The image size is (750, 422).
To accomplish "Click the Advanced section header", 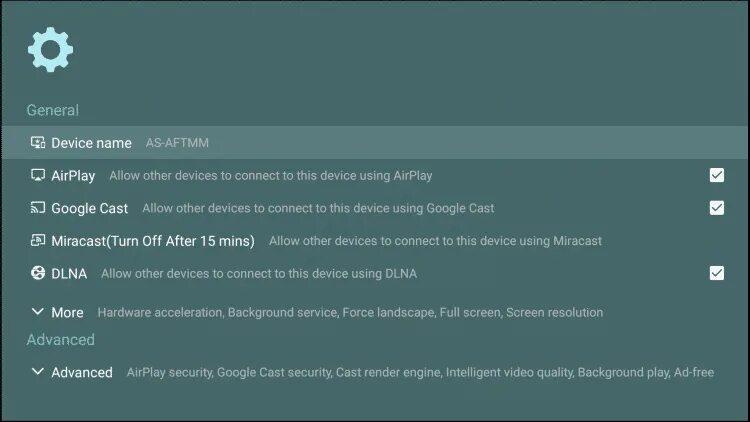I will click(x=60, y=340).
